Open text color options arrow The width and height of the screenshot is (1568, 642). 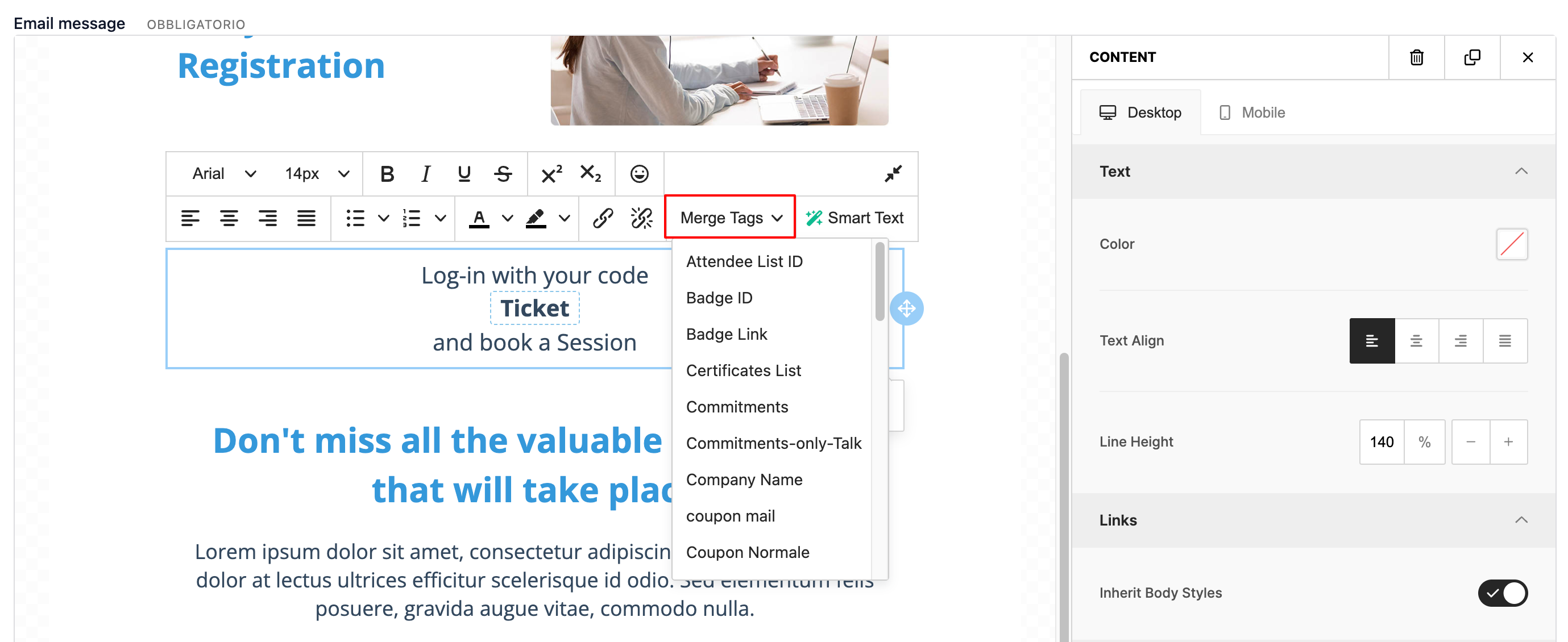508,218
